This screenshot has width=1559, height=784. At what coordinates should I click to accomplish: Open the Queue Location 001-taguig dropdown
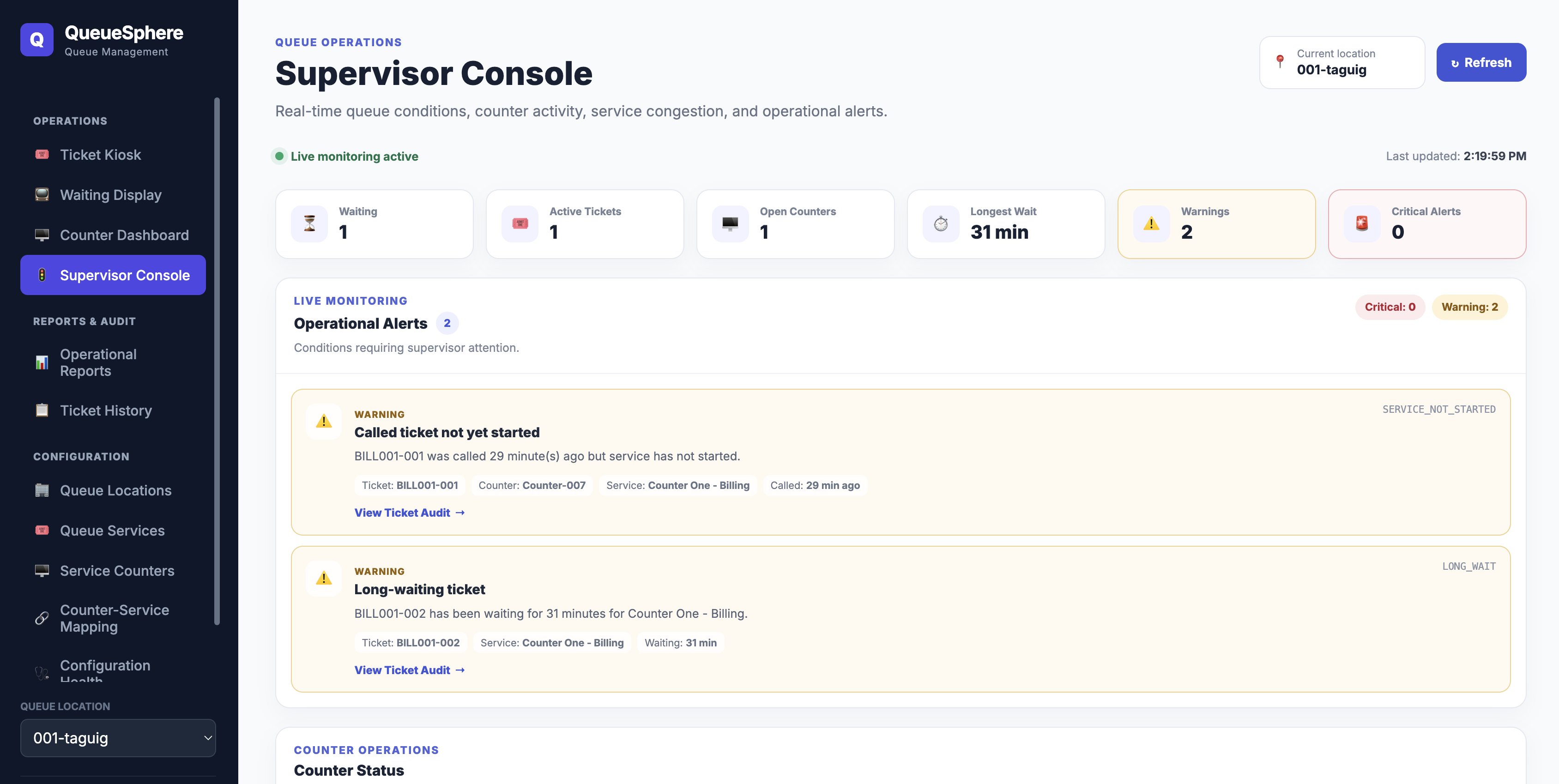click(118, 738)
